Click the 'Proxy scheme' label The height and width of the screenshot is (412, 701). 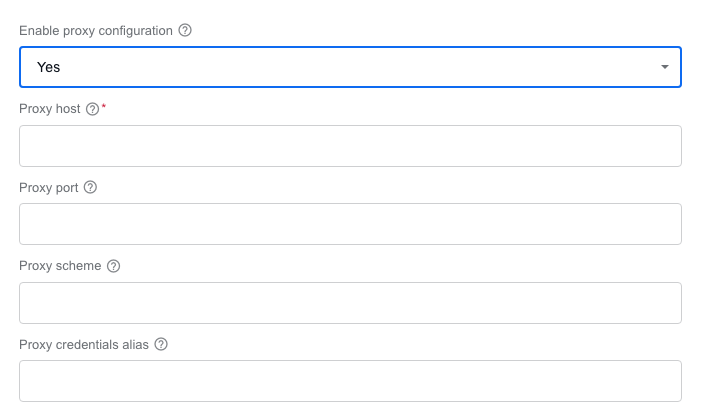coord(60,266)
